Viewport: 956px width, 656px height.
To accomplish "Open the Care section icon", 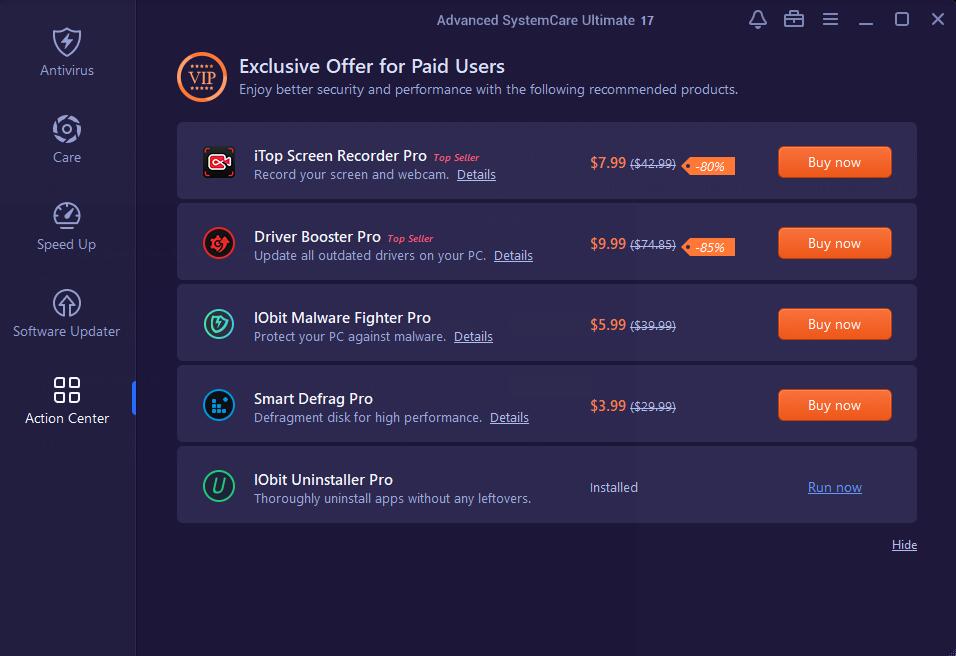I will (x=66, y=129).
